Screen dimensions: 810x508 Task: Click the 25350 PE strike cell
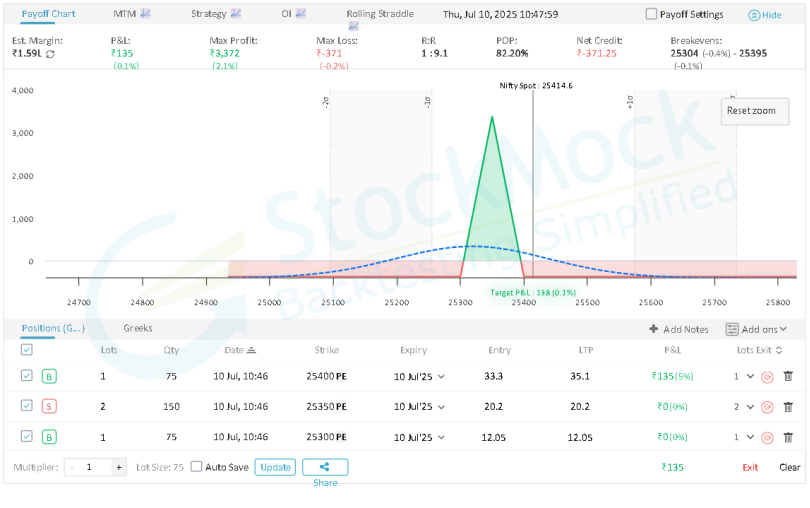click(x=326, y=407)
